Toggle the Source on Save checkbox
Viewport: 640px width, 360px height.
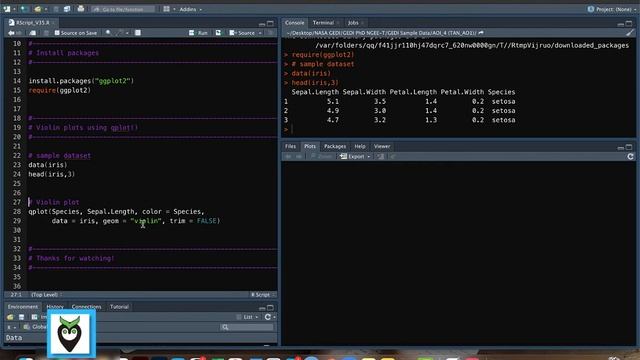(x=57, y=33)
